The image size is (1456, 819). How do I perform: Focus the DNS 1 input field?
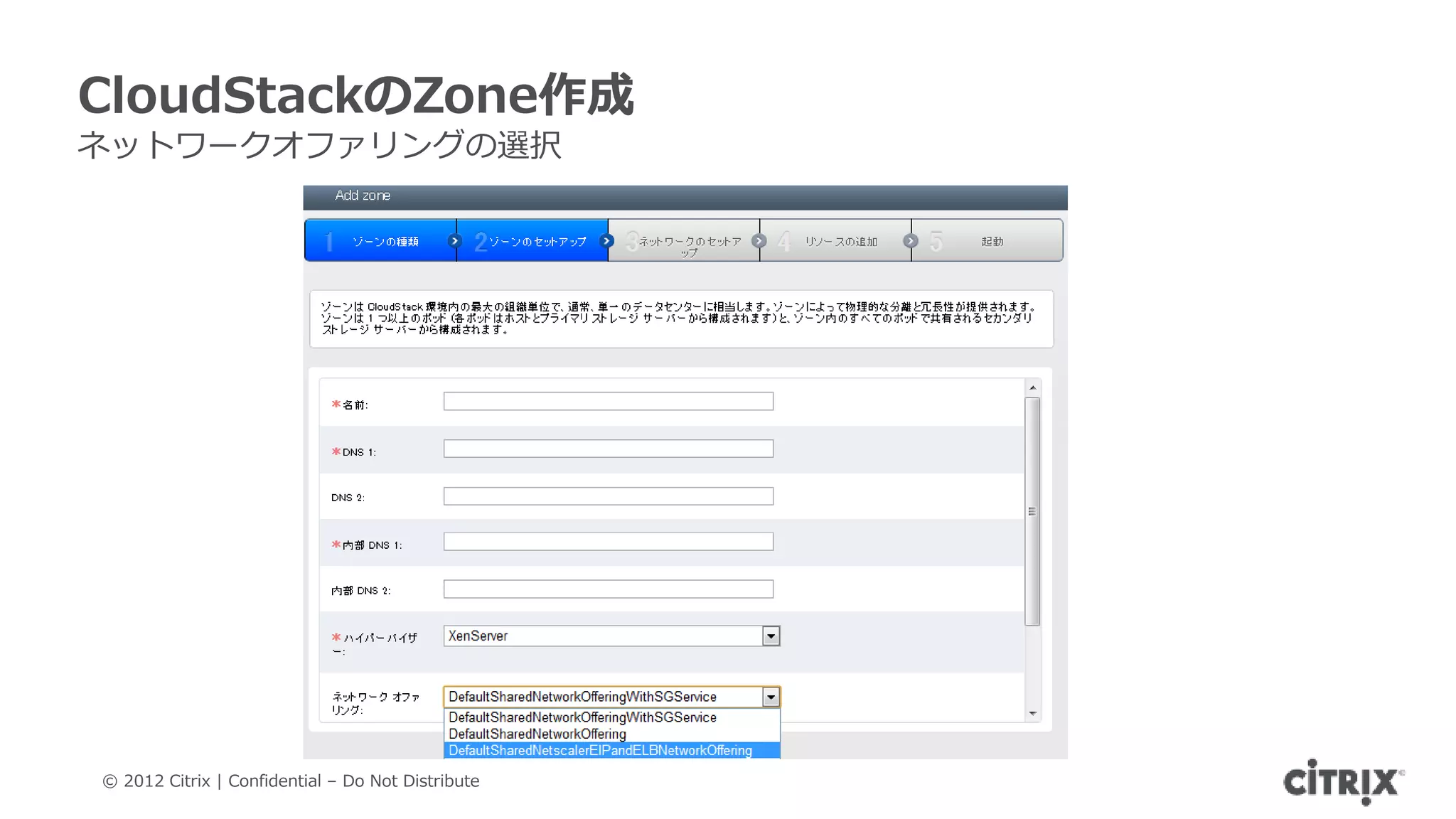(x=608, y=449)
